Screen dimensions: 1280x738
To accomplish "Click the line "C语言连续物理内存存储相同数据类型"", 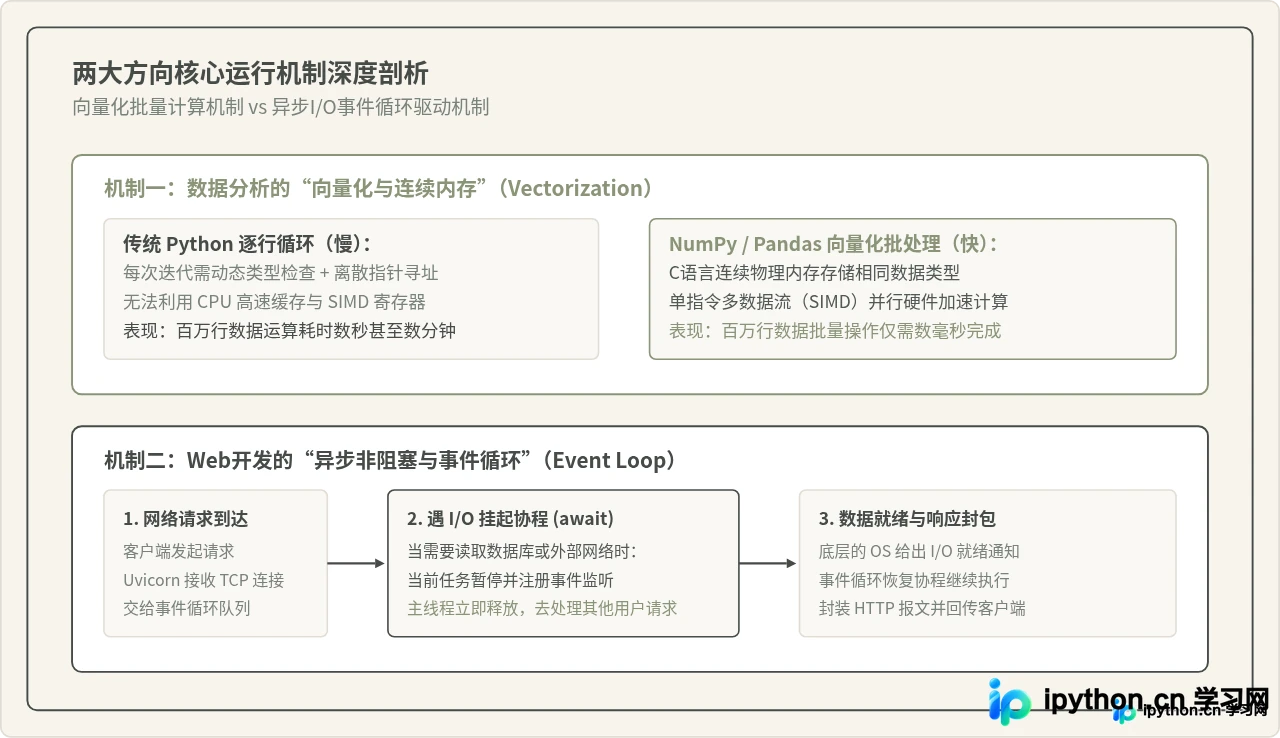I will 815,273.
